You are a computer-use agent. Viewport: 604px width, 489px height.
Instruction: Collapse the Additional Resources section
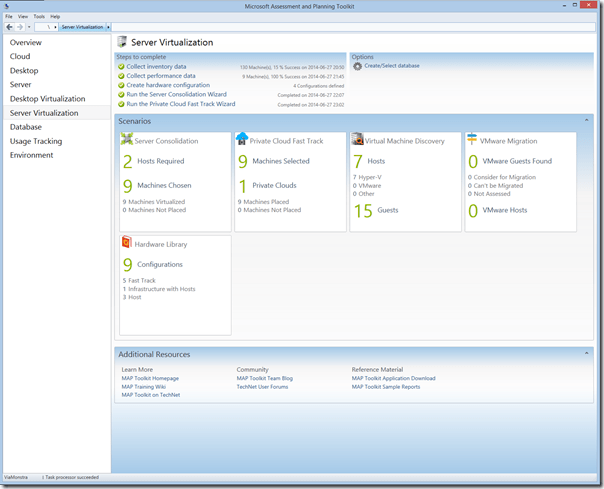point(586,353)
